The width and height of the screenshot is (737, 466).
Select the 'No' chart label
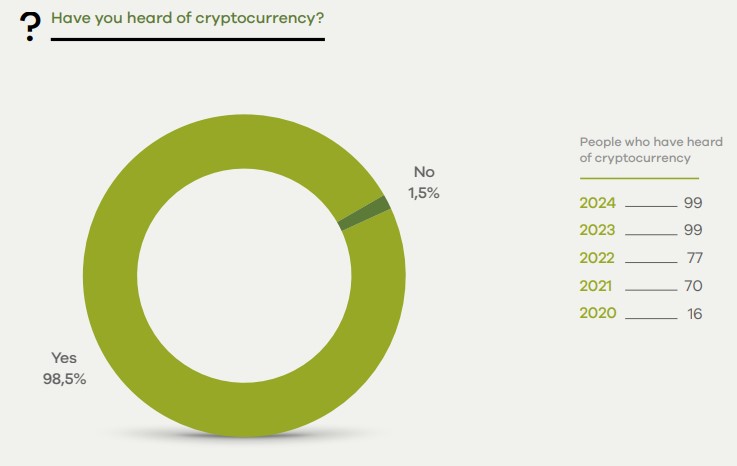coord(424,173)
